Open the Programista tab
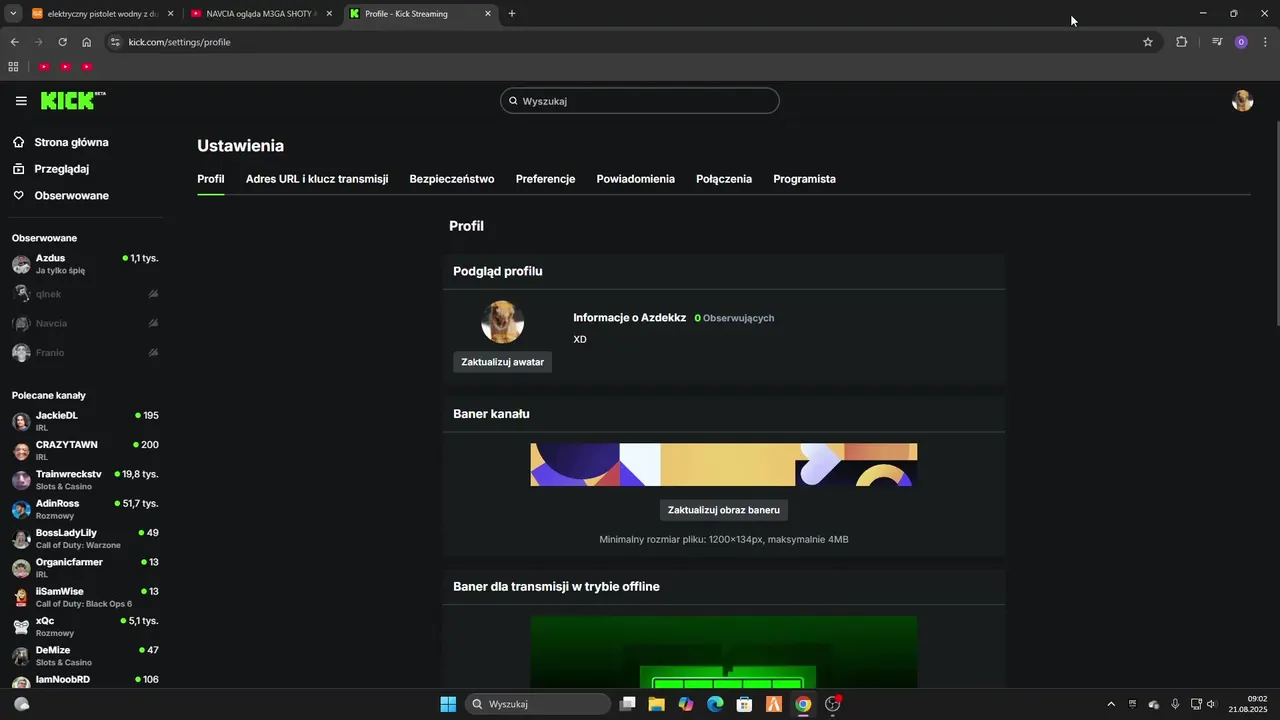This screenshot has width=1280, height=720. tap(804, 179)
